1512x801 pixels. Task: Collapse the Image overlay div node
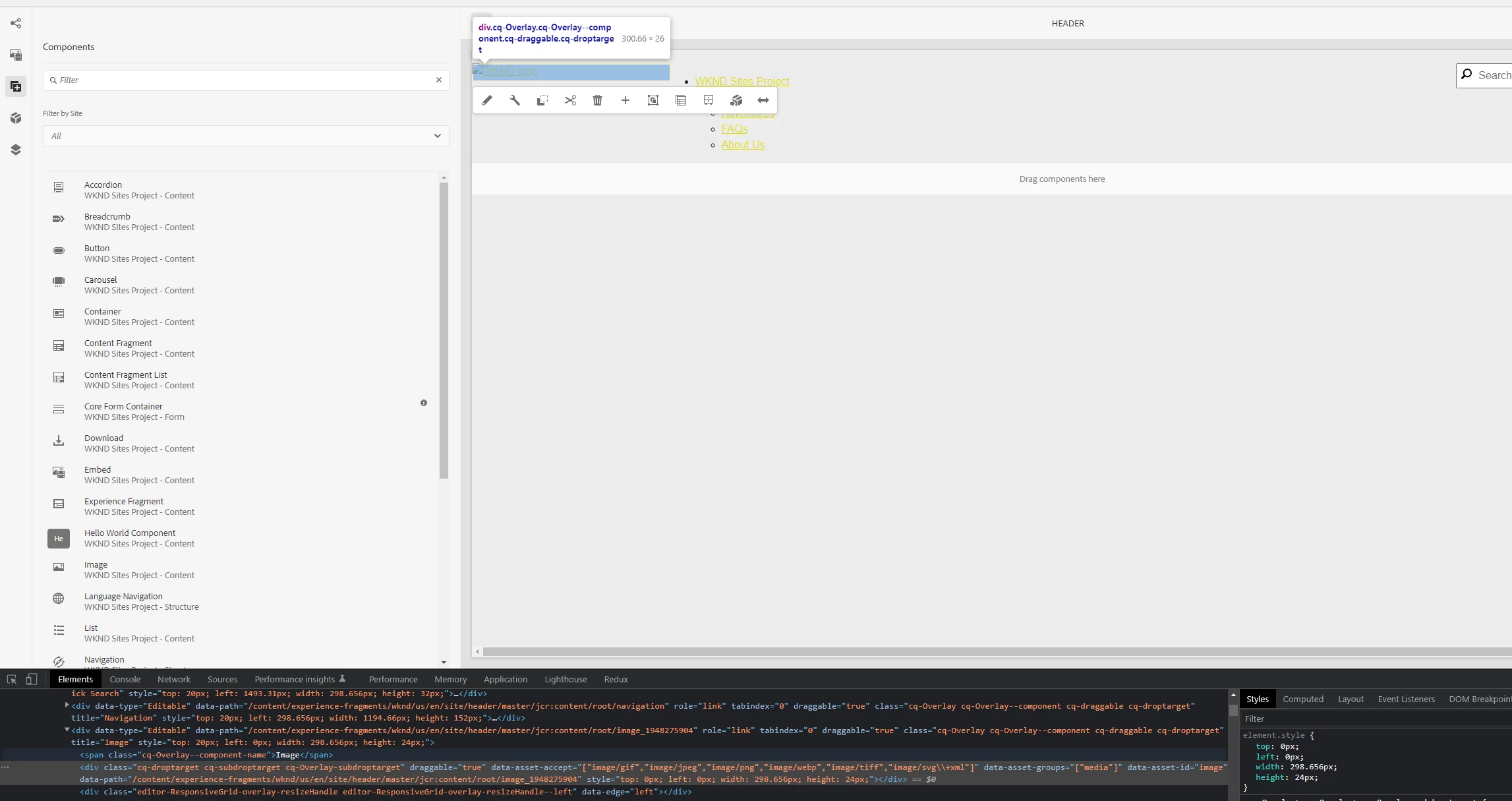pos(67,730)
